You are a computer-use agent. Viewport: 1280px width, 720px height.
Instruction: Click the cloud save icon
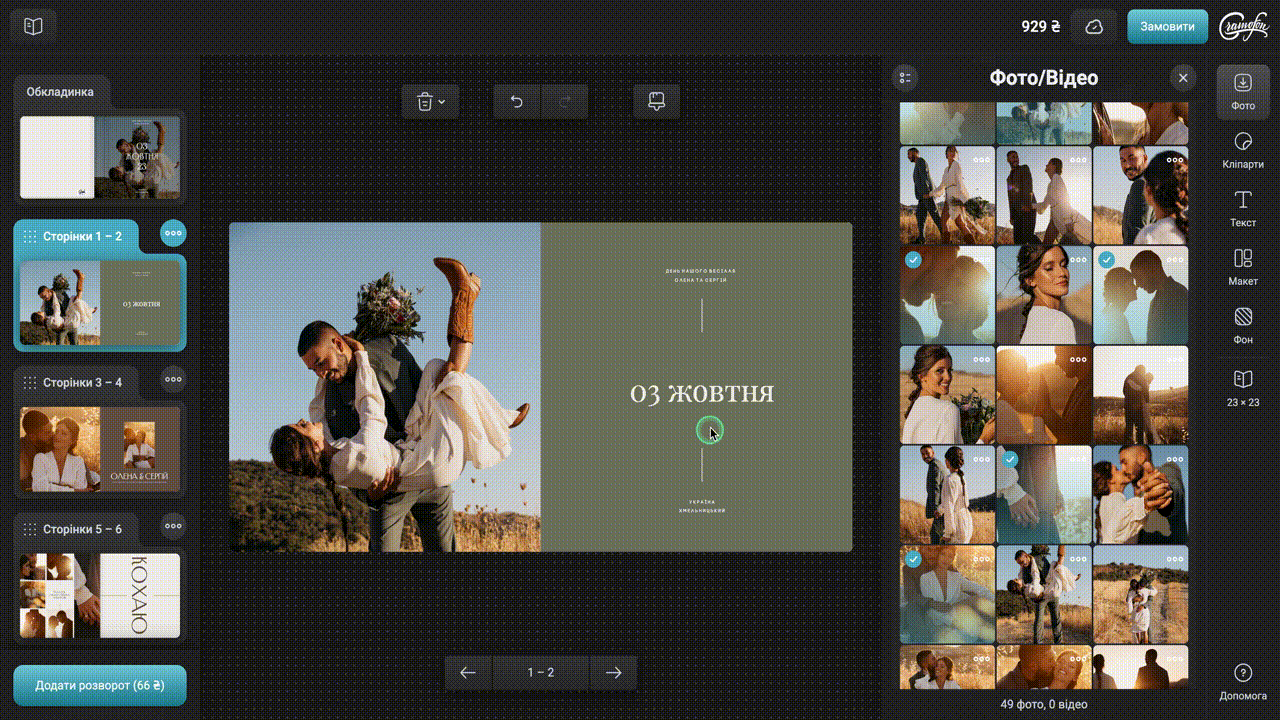(x=1094, y=27)
